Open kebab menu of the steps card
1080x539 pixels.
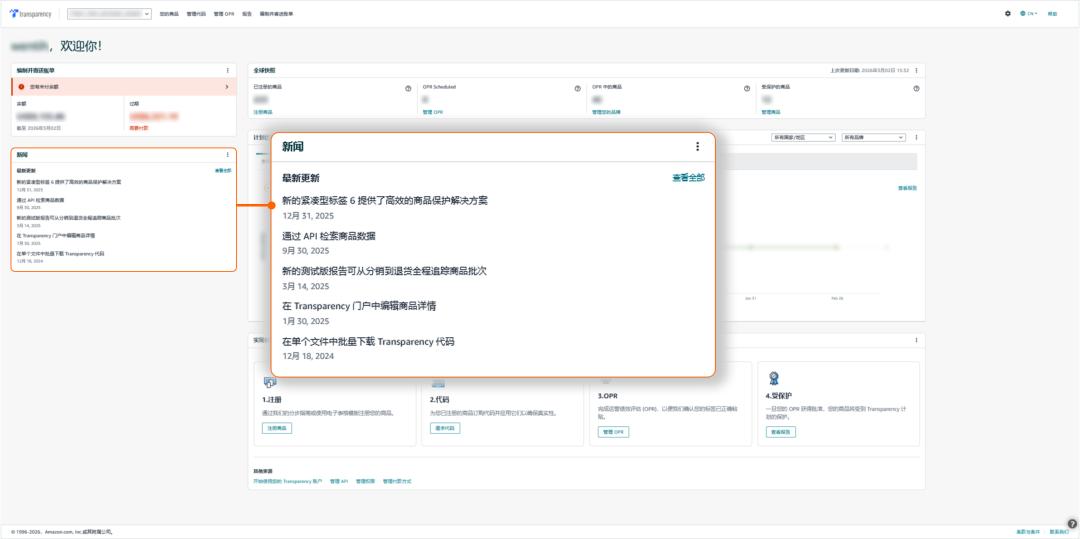click(x=916, y=340)
